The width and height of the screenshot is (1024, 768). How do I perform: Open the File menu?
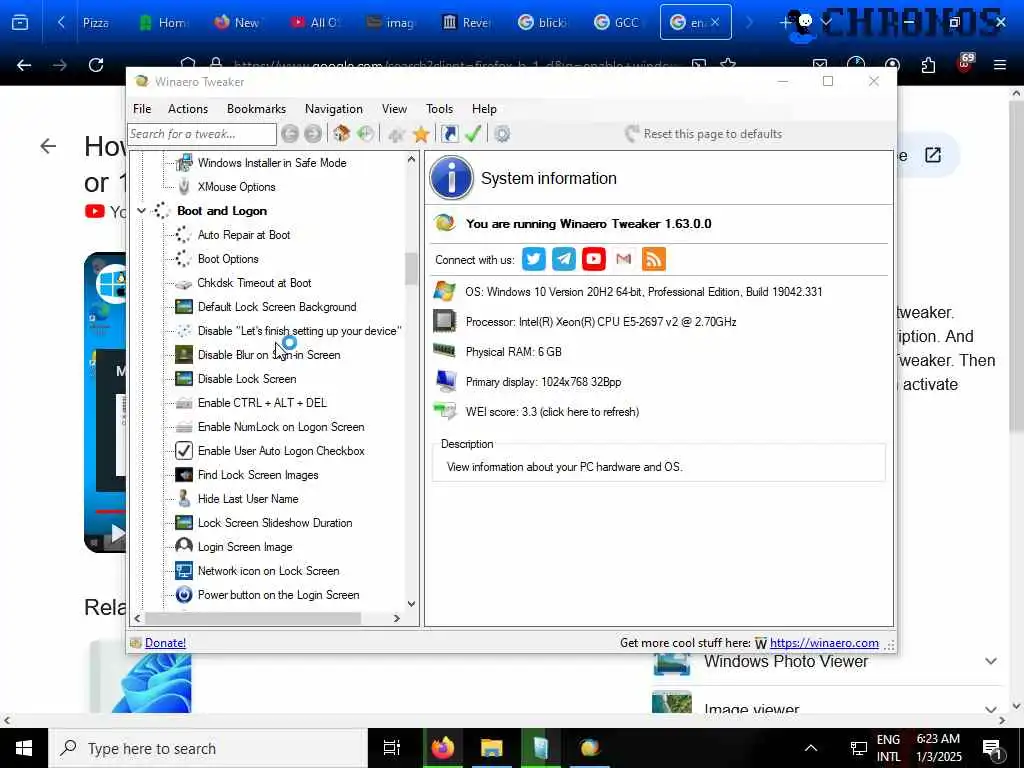tap(142, 109)
